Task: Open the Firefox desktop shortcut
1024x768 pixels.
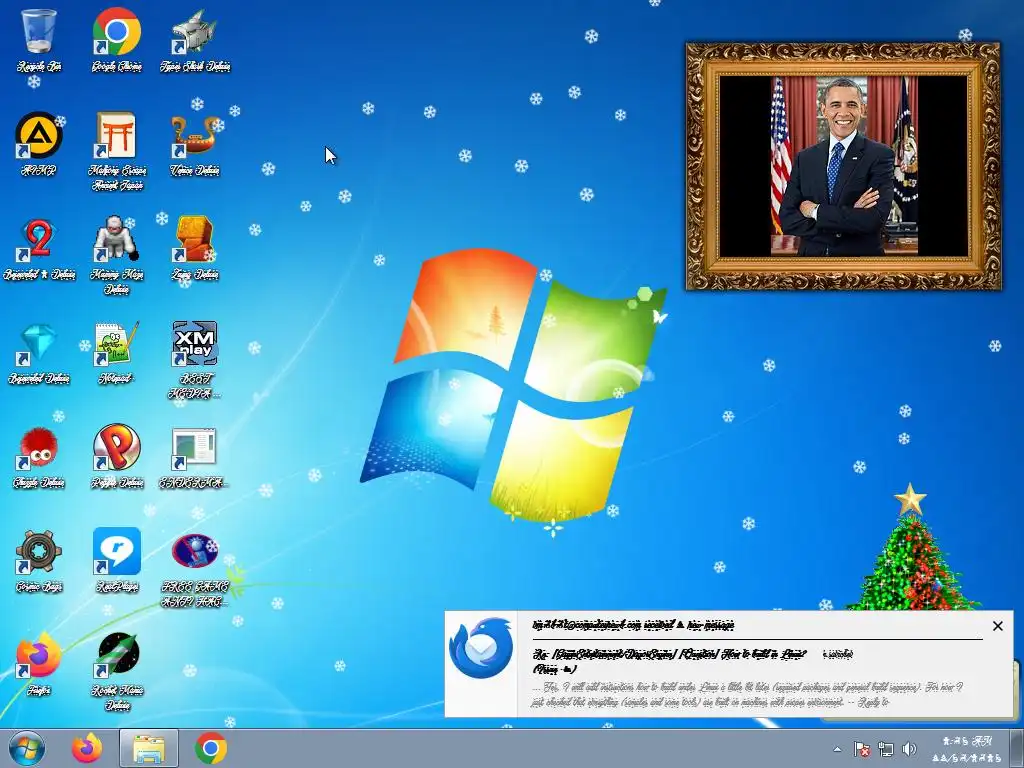Action: [39, 664]
